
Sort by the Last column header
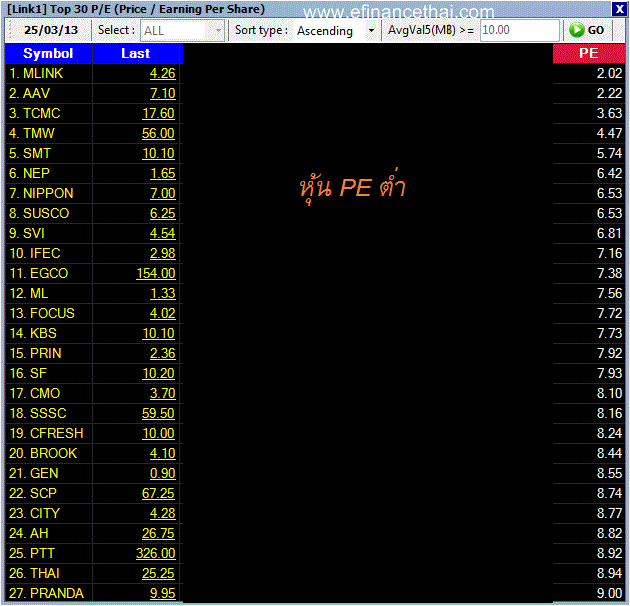(x=136, y=53)
